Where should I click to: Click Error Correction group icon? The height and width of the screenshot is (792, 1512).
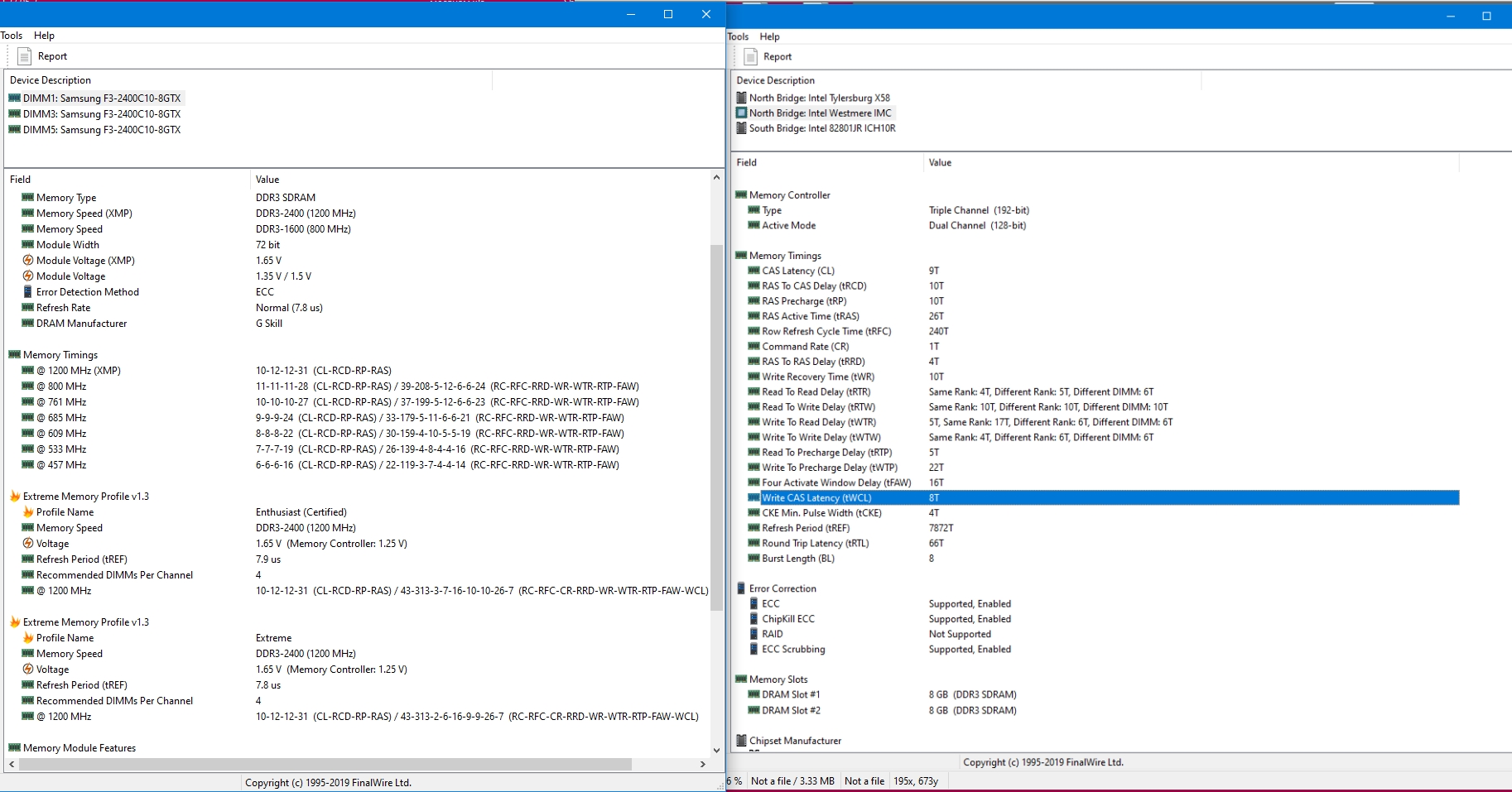coord(741,588)
